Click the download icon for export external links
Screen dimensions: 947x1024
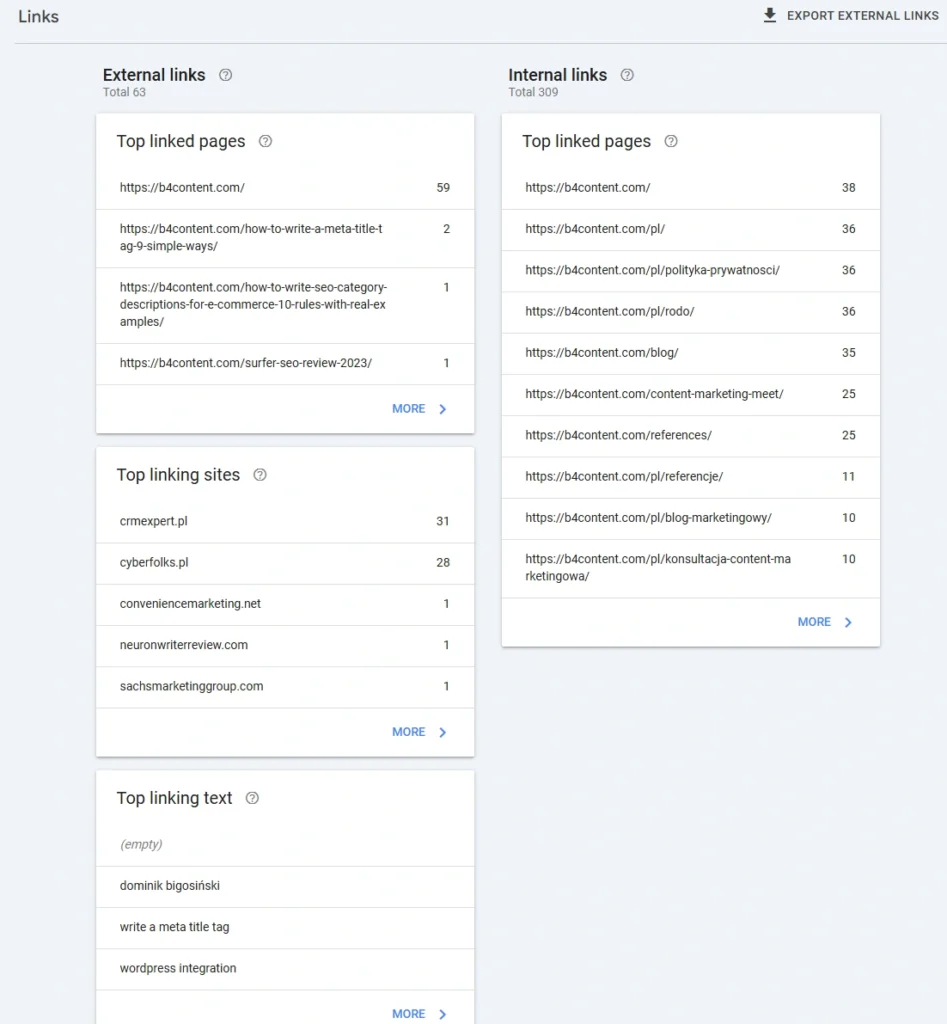770,16
